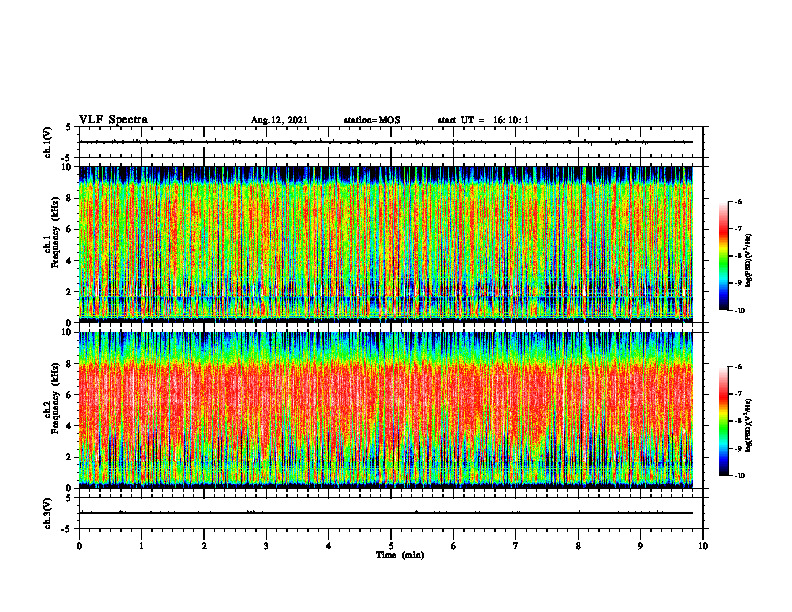Viewport: 792px width, 612px height.
Task: Click the "VLF Spectra" plot title
Action: tap(113, 119)
